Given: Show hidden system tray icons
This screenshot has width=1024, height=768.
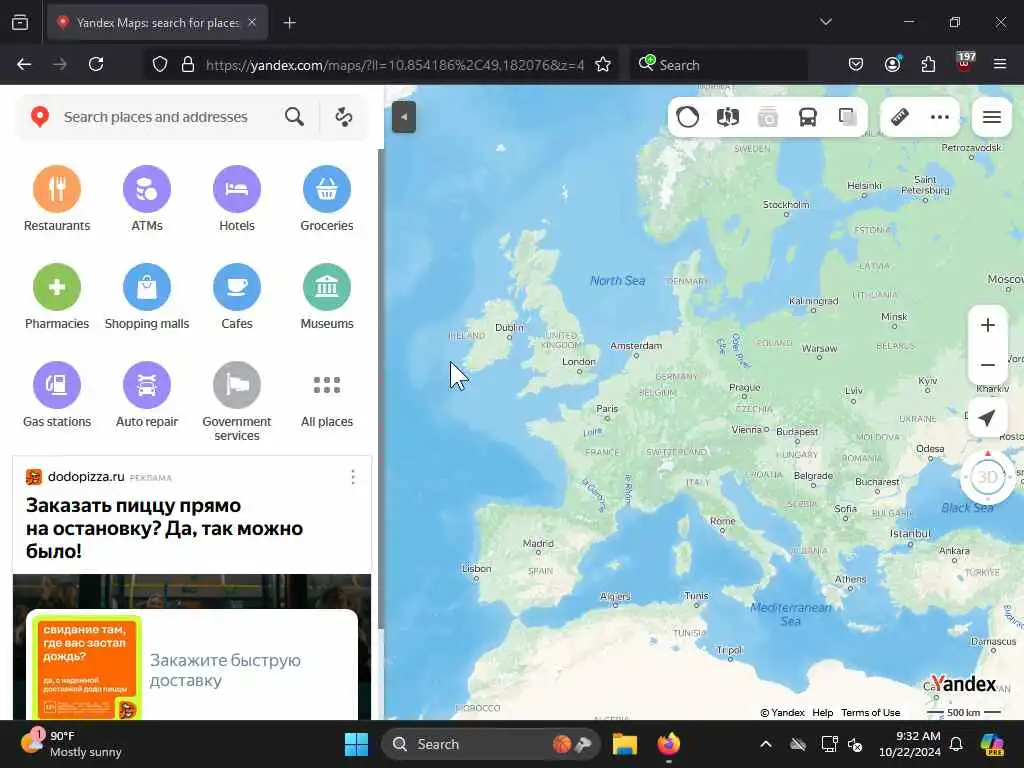Looking at the screenshot, I should (766, 744).
